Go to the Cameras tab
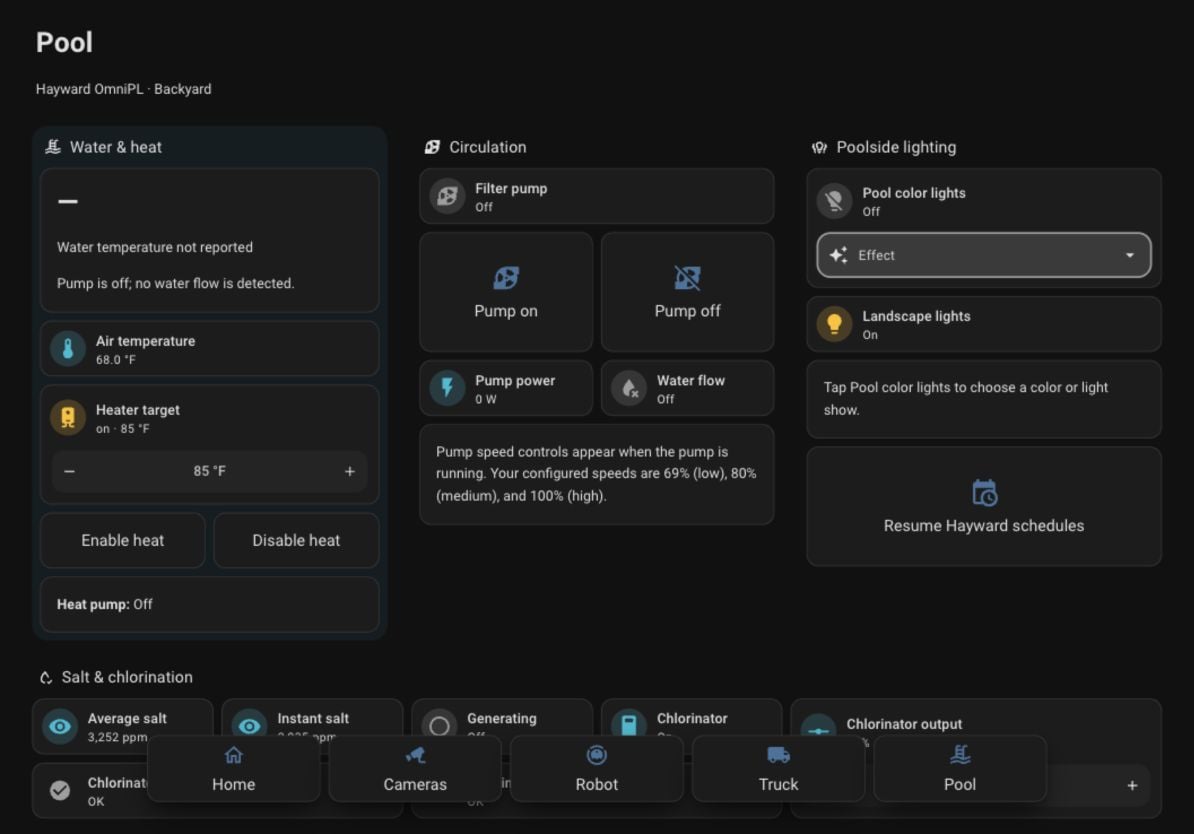The image size is (1194, 834). (x=415, y=768)
